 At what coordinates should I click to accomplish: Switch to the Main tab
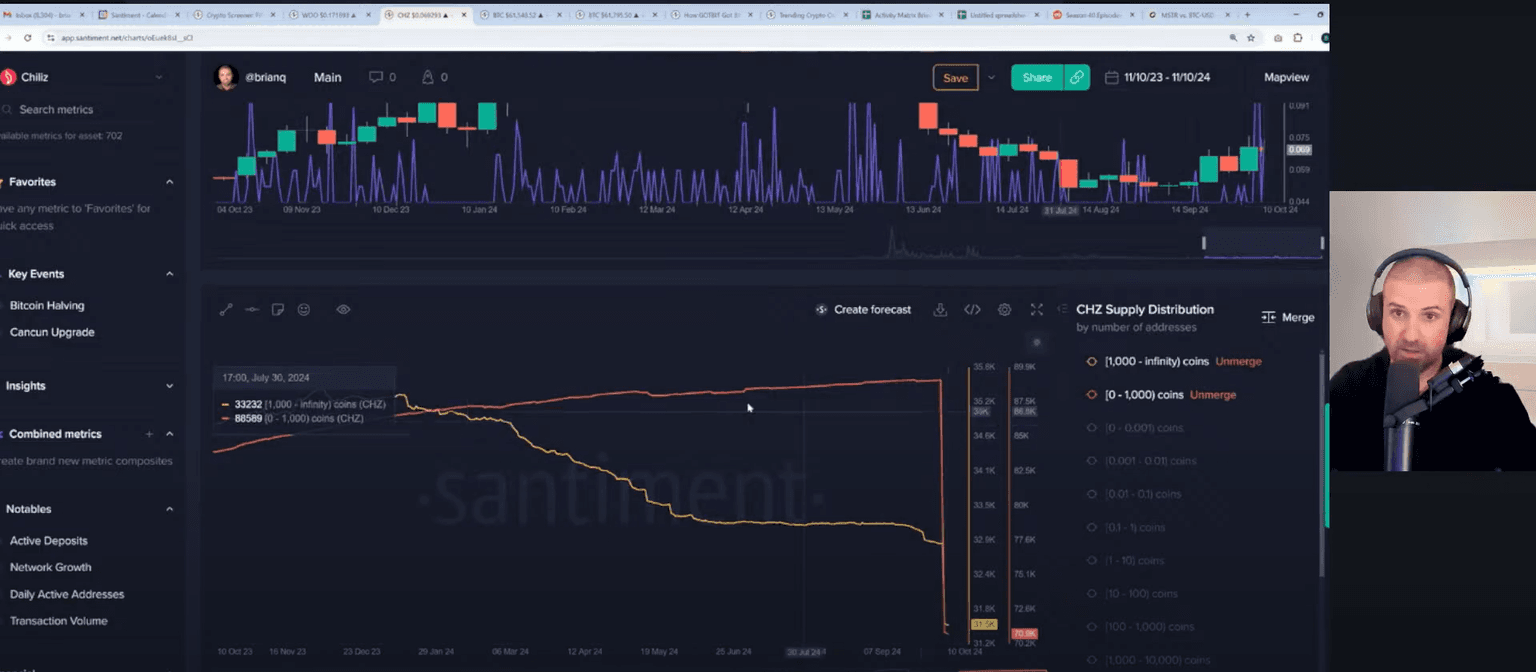click(x=327, y=77)
